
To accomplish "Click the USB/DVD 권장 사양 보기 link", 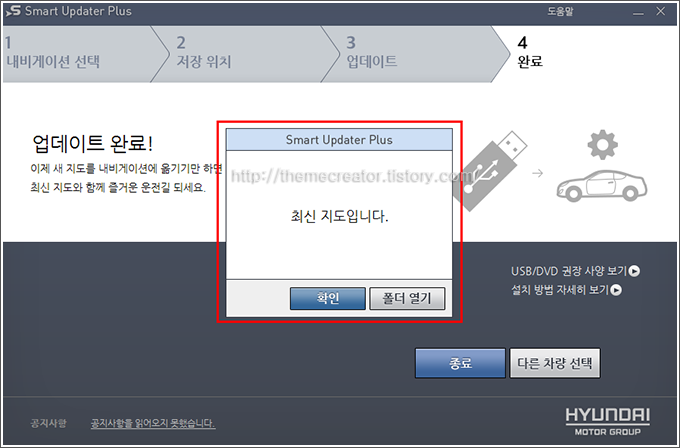I will 569,271.
